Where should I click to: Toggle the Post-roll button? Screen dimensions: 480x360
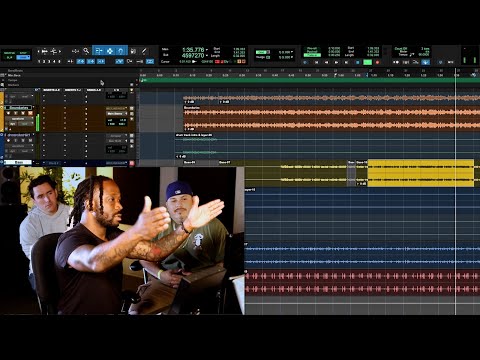point(312,52)
